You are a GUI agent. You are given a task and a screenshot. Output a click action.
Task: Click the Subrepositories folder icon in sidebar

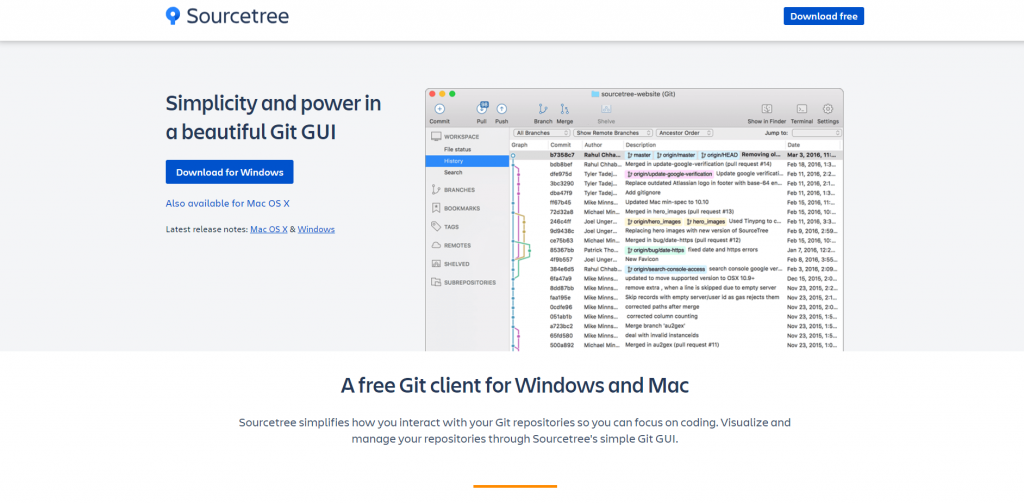436,282
